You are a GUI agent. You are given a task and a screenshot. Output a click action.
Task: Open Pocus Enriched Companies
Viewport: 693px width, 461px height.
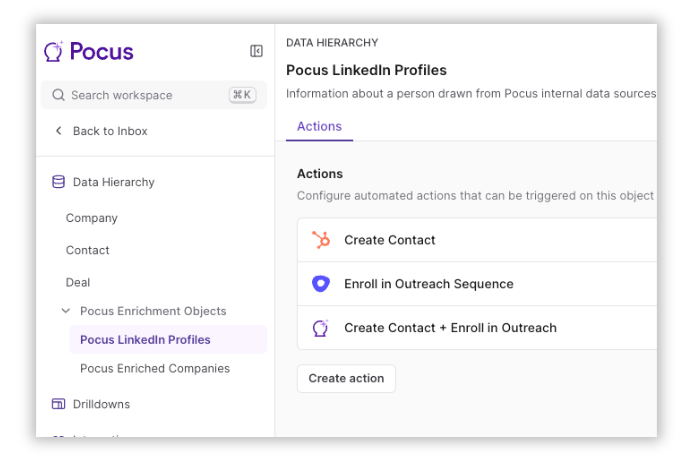pos(155,369)
